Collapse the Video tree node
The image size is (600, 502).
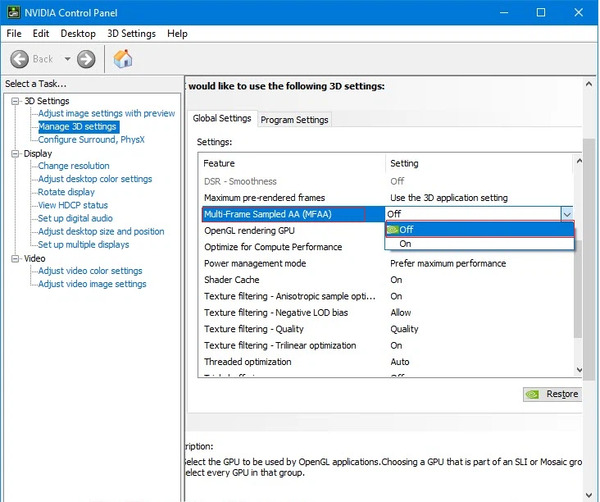point(15,258)
